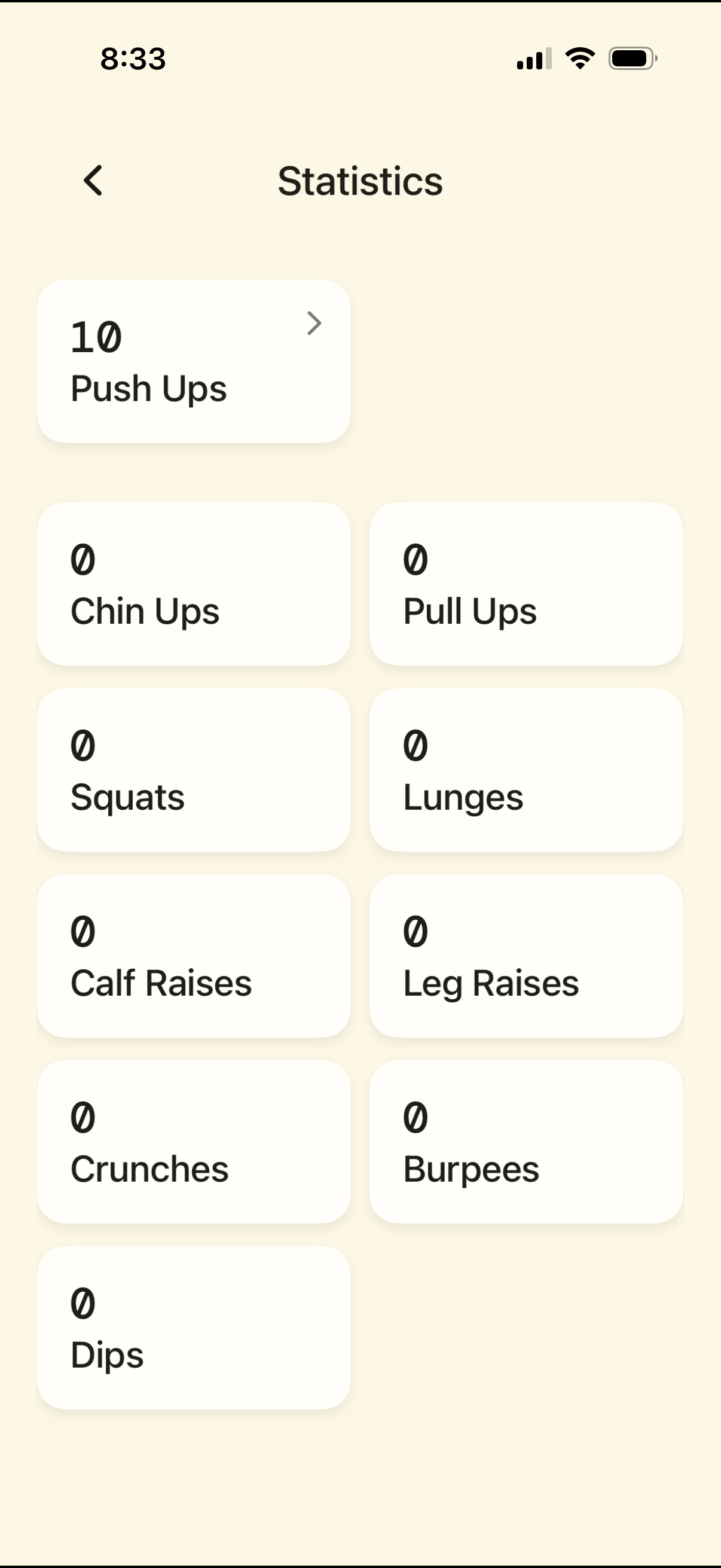Click the Push Ups count of 10
The height and width of the screenshot is (1568, 721).
click(96, 337)
